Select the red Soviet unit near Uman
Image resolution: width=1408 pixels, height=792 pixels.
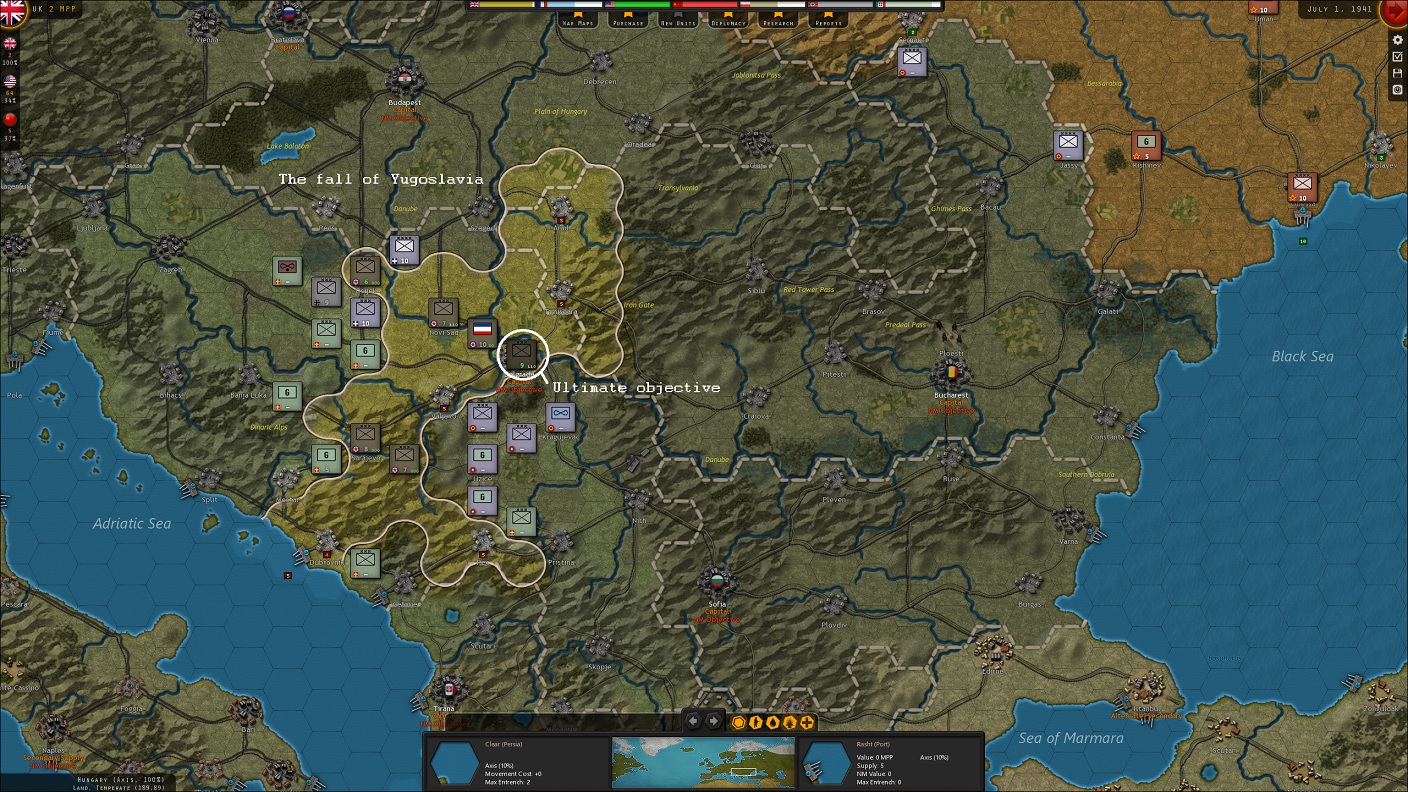point(1263,7)
